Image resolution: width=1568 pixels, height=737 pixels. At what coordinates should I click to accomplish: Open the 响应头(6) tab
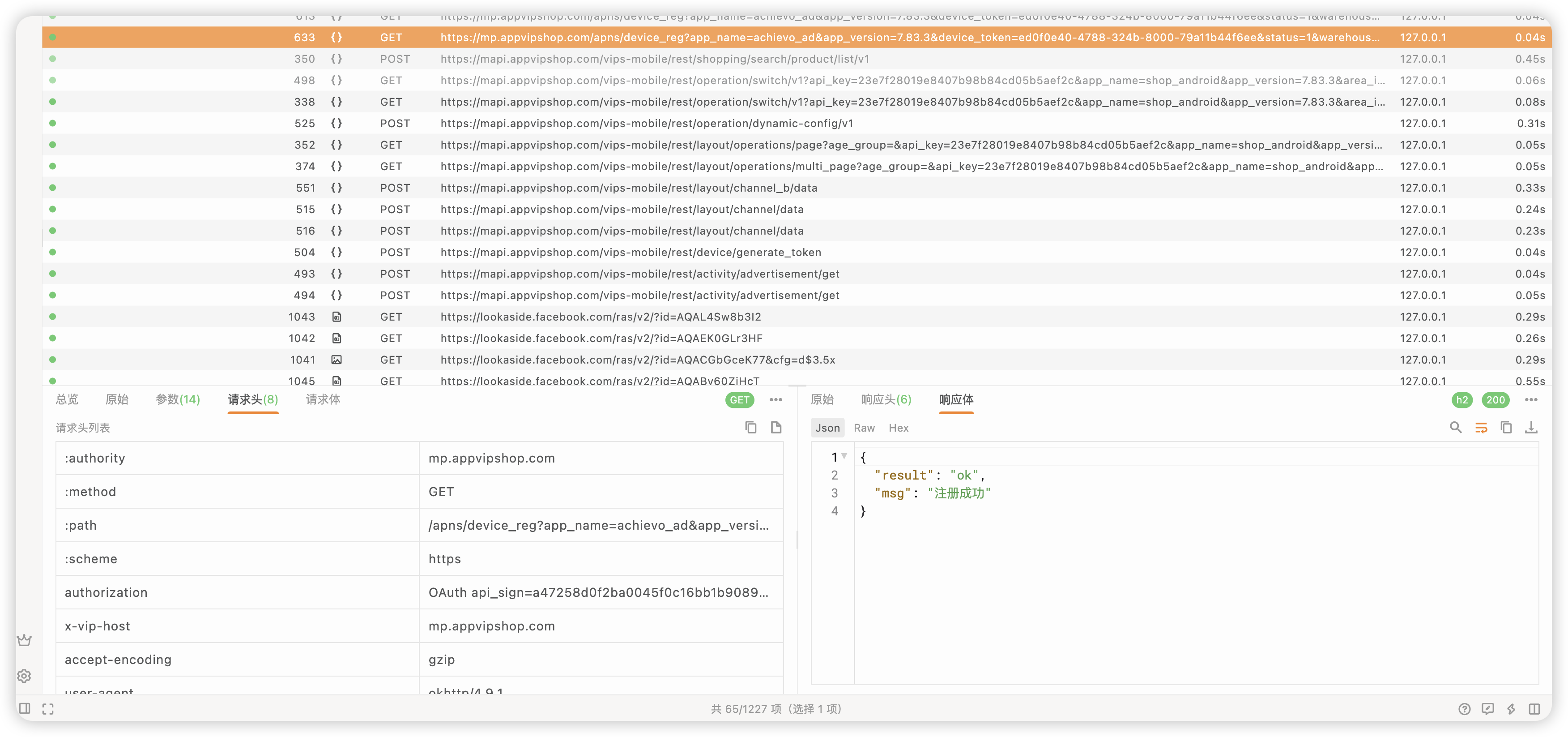click(886, 399)
